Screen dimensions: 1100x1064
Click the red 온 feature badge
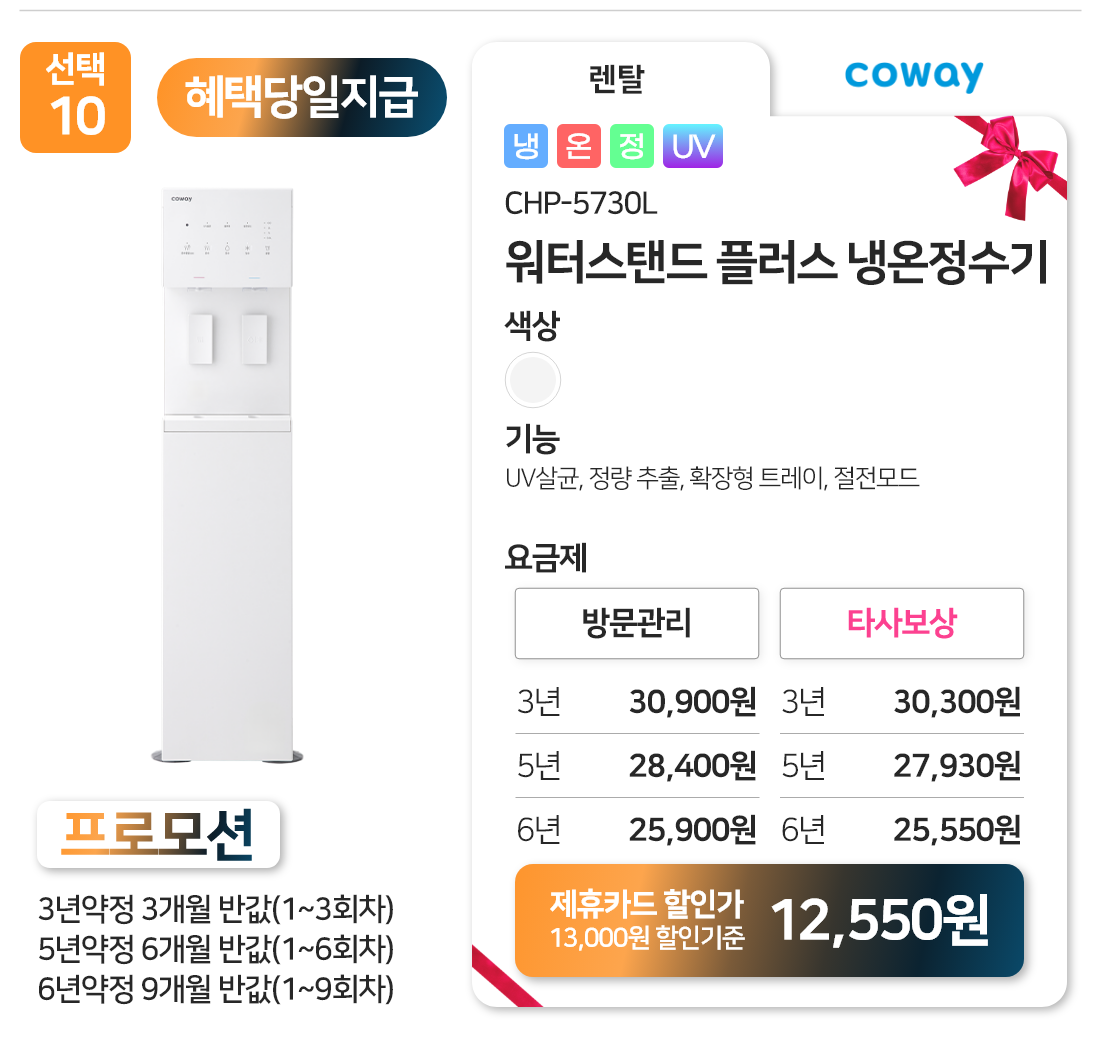click(578, 147)
